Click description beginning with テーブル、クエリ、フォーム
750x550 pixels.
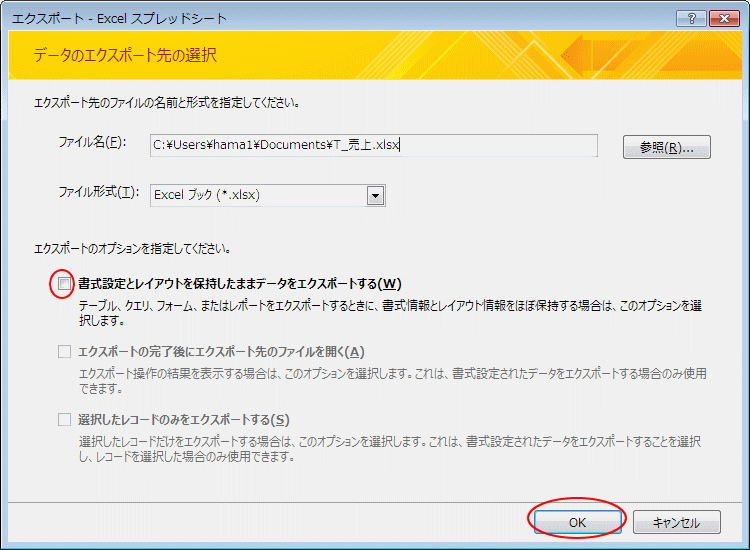(x=390, y=313)
